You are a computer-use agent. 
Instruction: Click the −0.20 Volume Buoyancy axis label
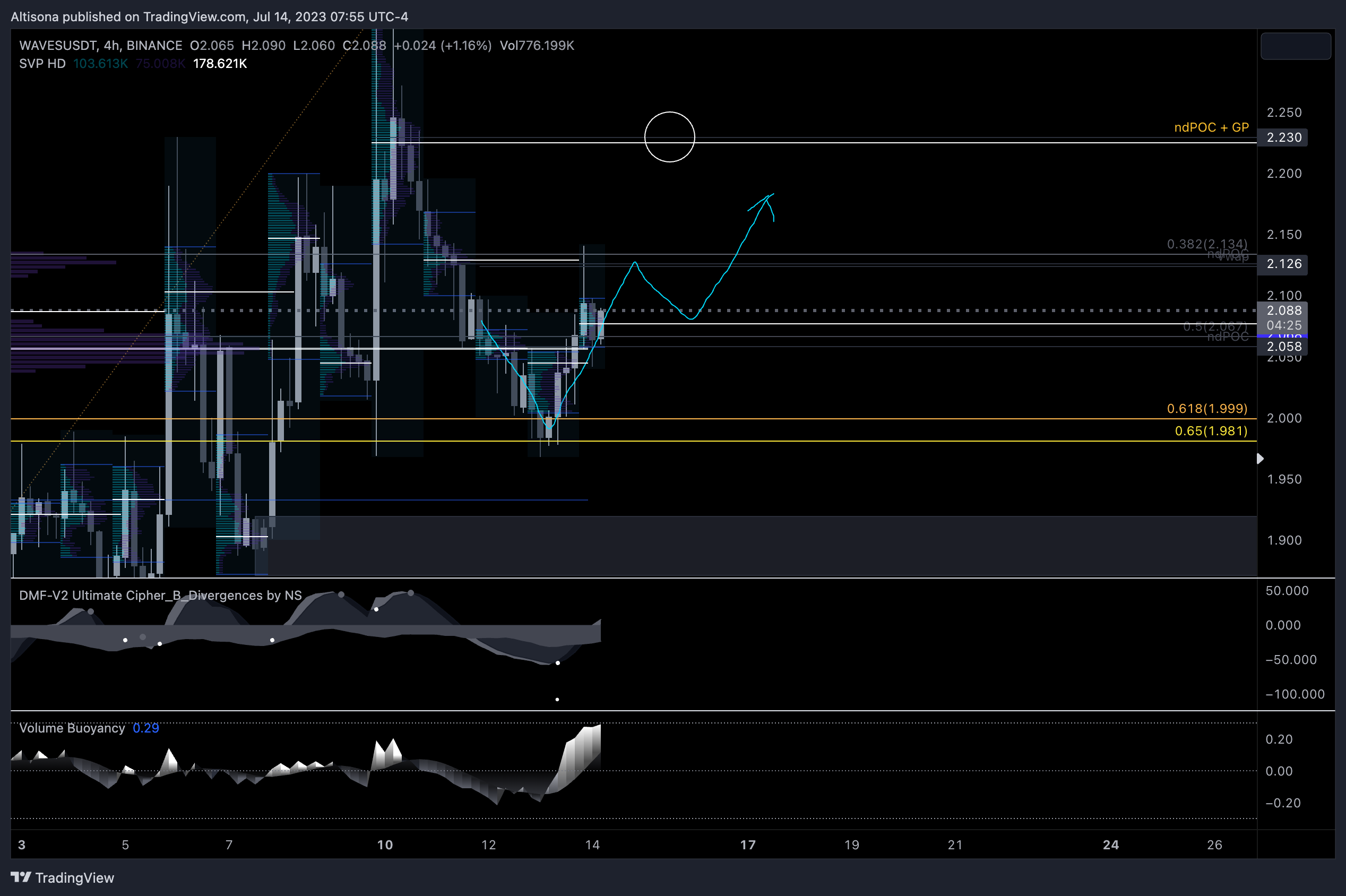click(1283, 804)
